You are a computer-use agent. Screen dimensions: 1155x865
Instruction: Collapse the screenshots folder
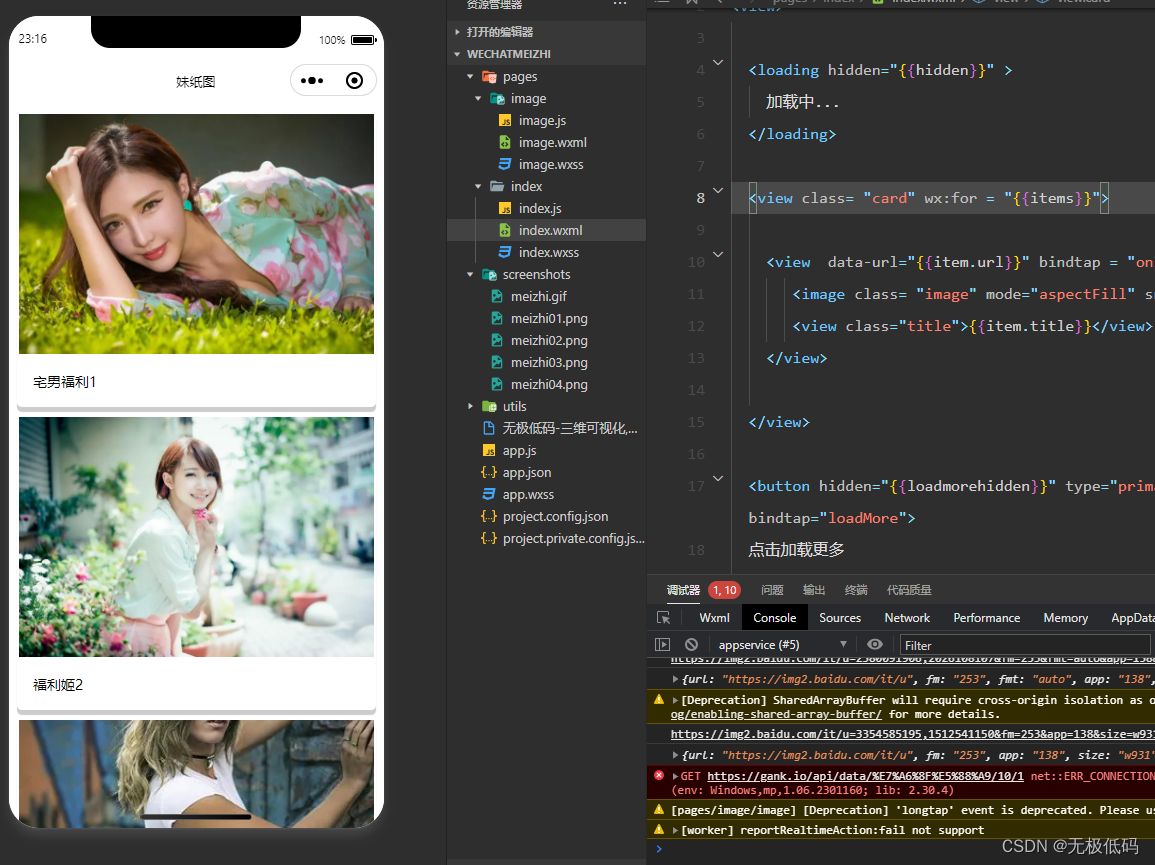(x=470, y=274)
